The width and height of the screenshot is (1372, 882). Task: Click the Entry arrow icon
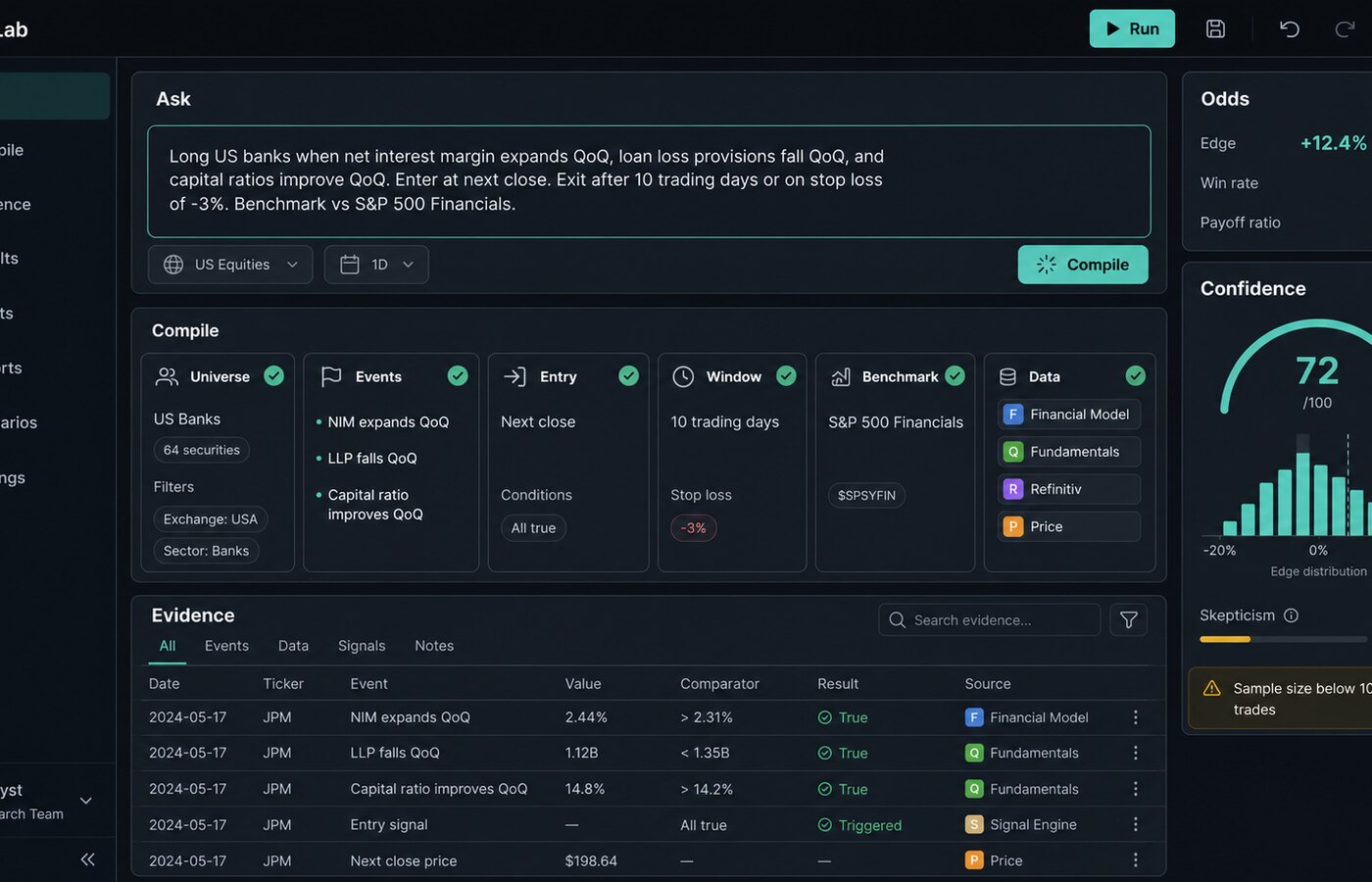click(x=514, y=376)
